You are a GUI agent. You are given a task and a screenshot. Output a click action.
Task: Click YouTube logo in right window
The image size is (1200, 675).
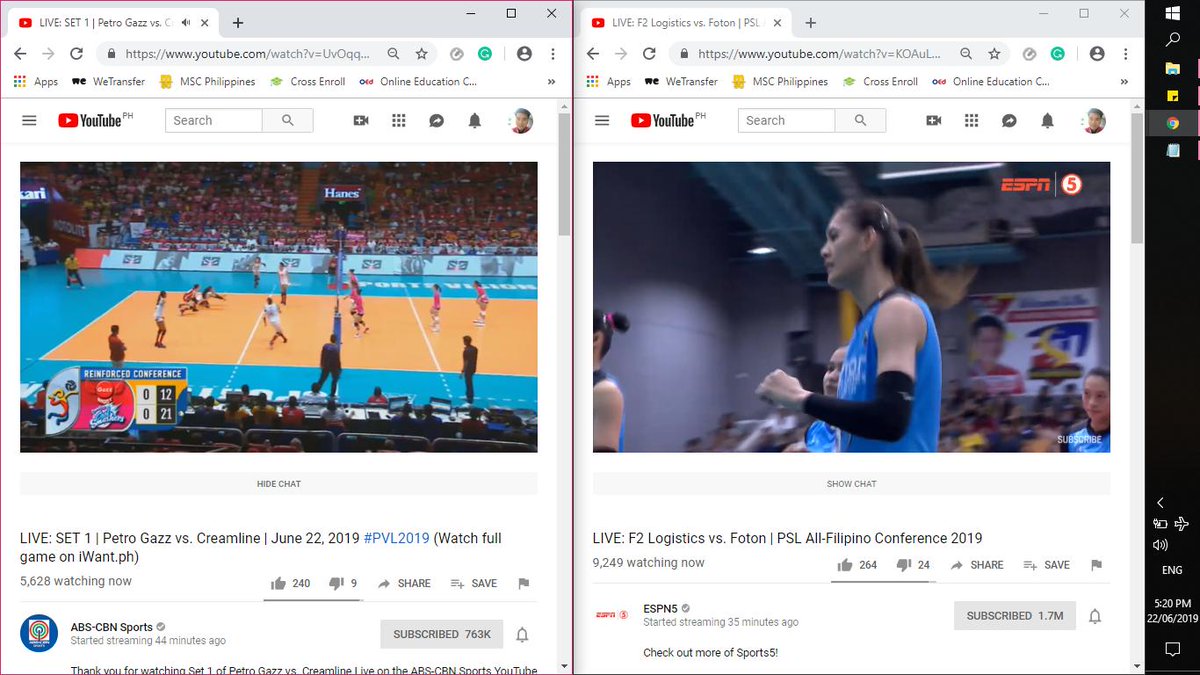click(x=661, y=120)
